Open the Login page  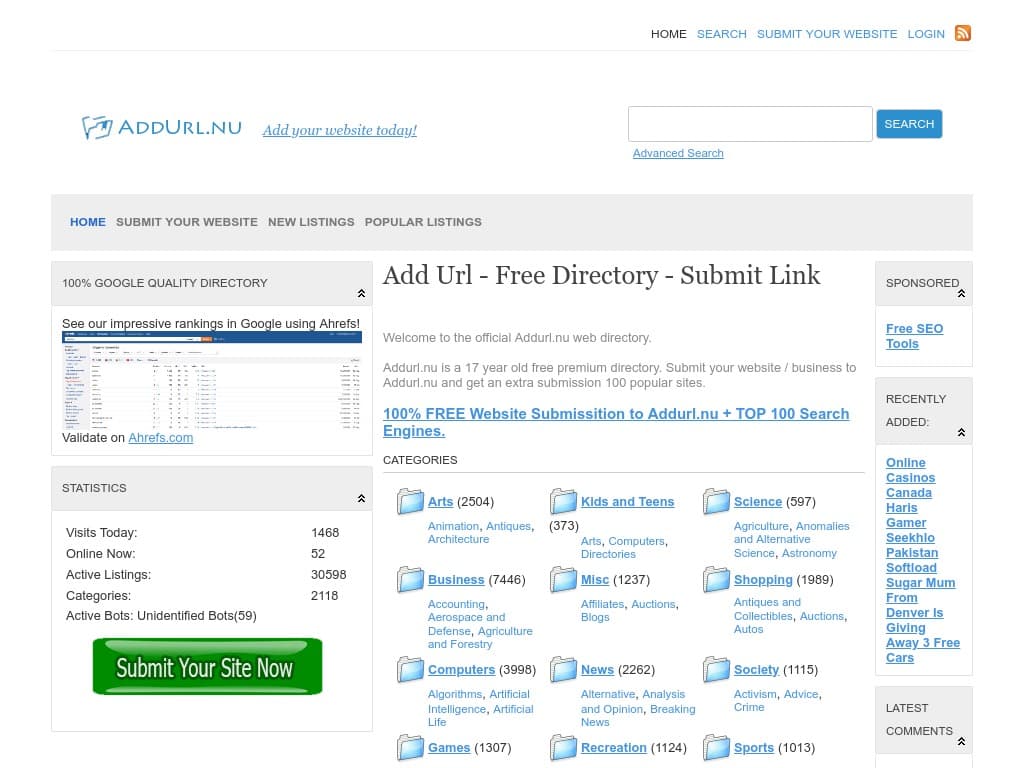pyautogui.click(x=925, y=34)
